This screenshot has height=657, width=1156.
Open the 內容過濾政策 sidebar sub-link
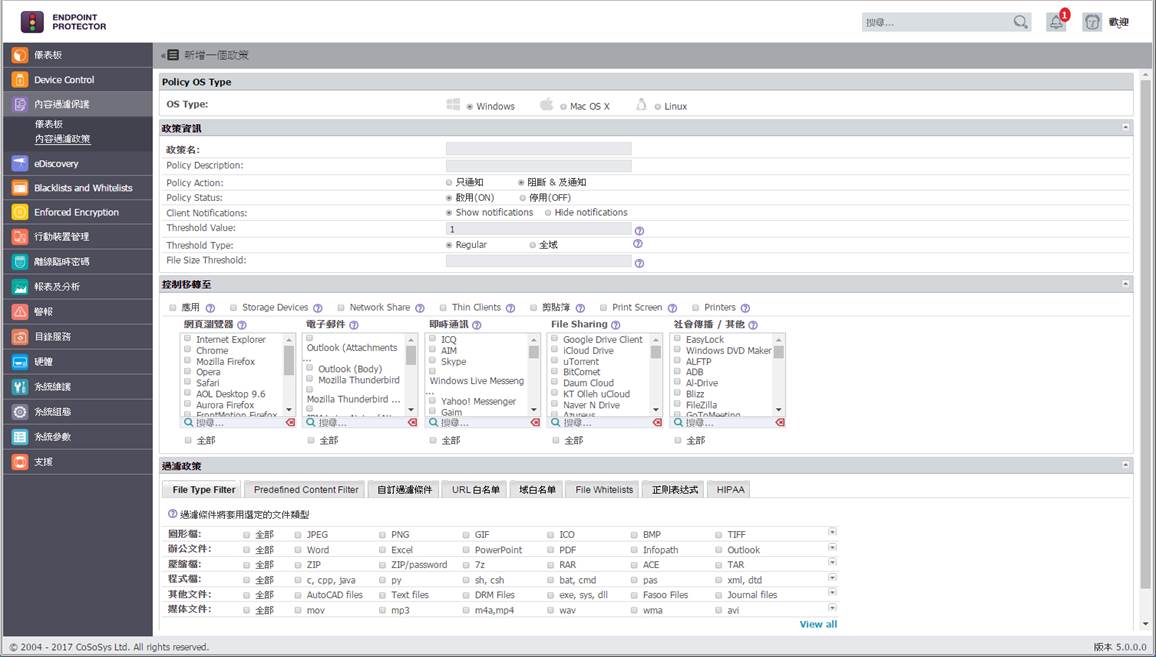[x=63, y=139]
